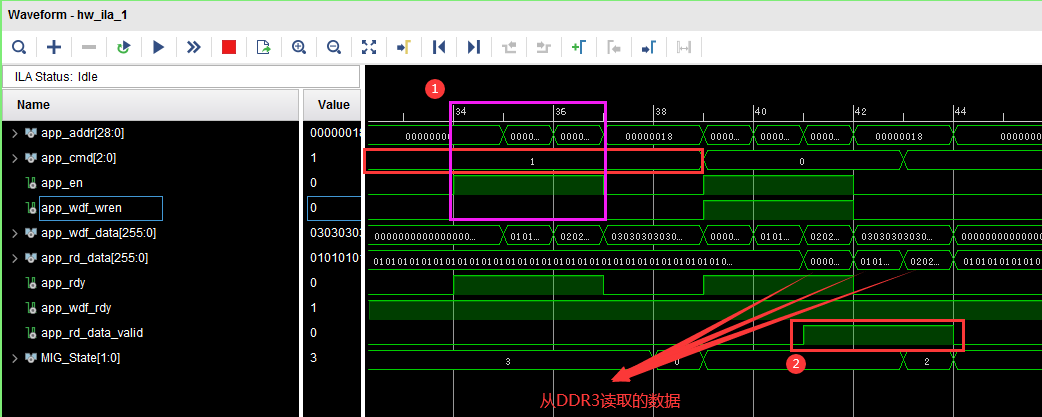Select the app_en signal row
Image resolution: width=1042 pixels, height=417 pixels.
coord(150,183)
